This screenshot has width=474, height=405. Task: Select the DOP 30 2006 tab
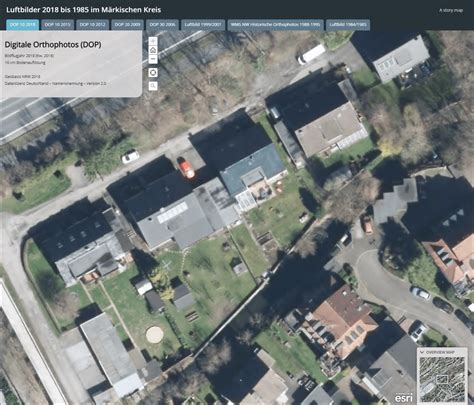(162, 25)
